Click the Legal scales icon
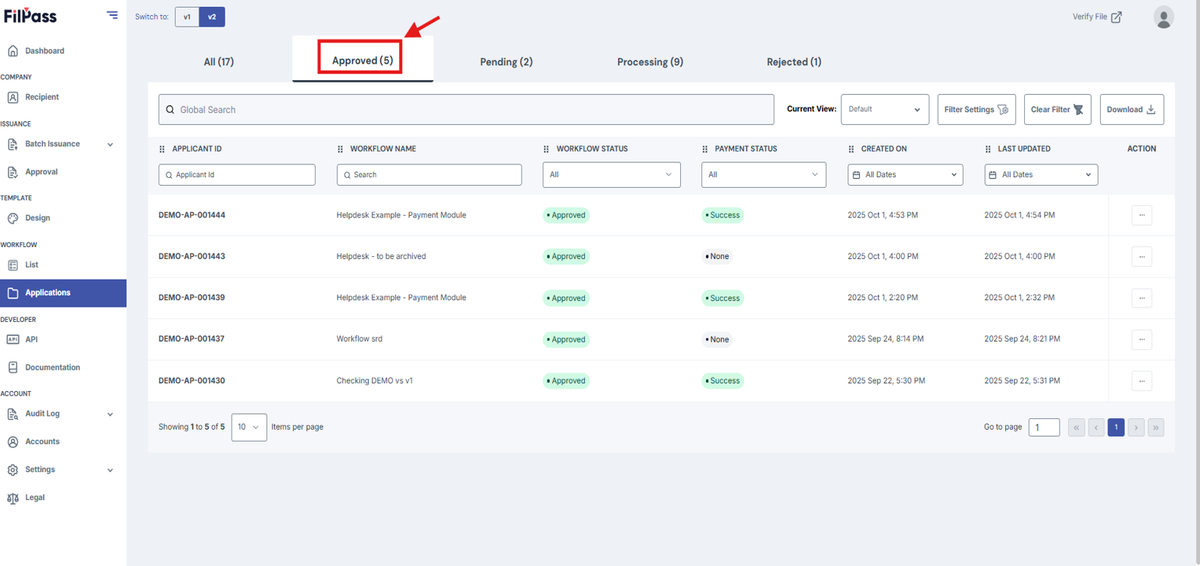This screenshot has width=1200, height=566. click(x=13, y=498)
